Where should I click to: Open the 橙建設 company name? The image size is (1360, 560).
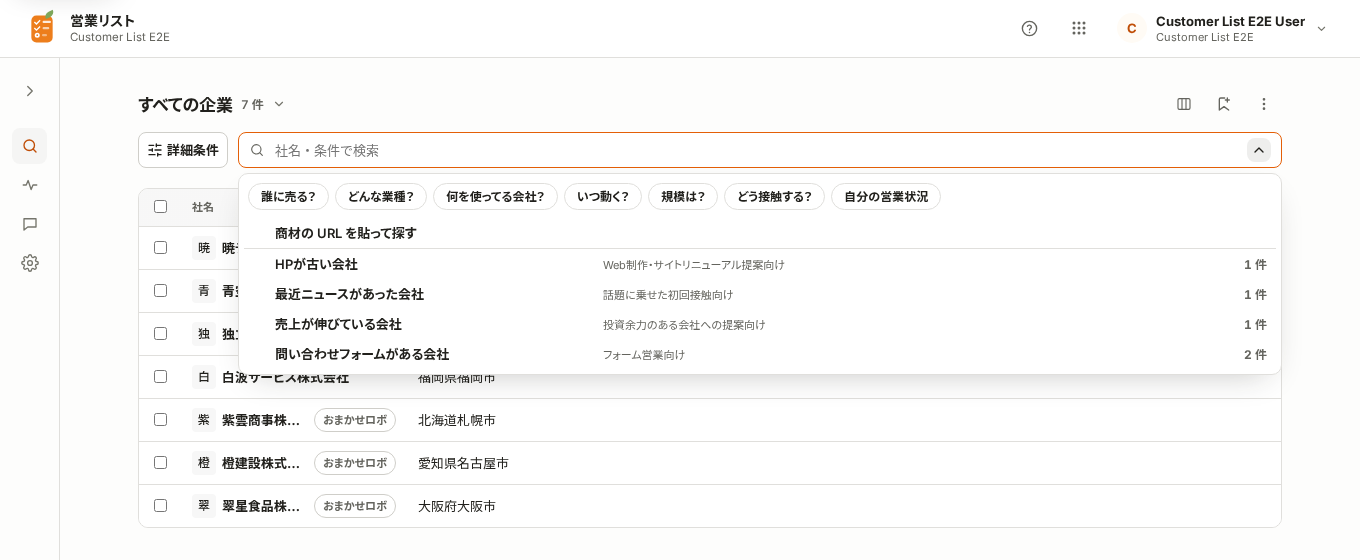coord(261,463)
